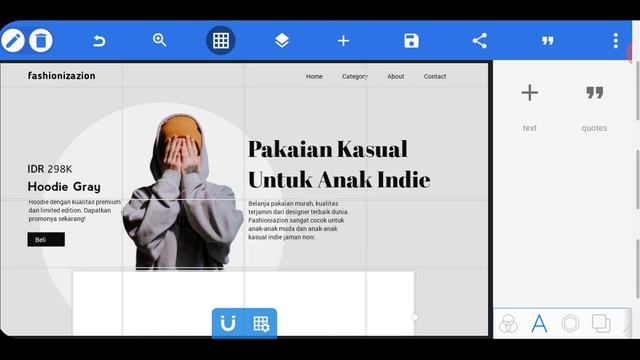Add new text from side panel
This screenshot has width=640, height=360.
[x=530, y=107]
